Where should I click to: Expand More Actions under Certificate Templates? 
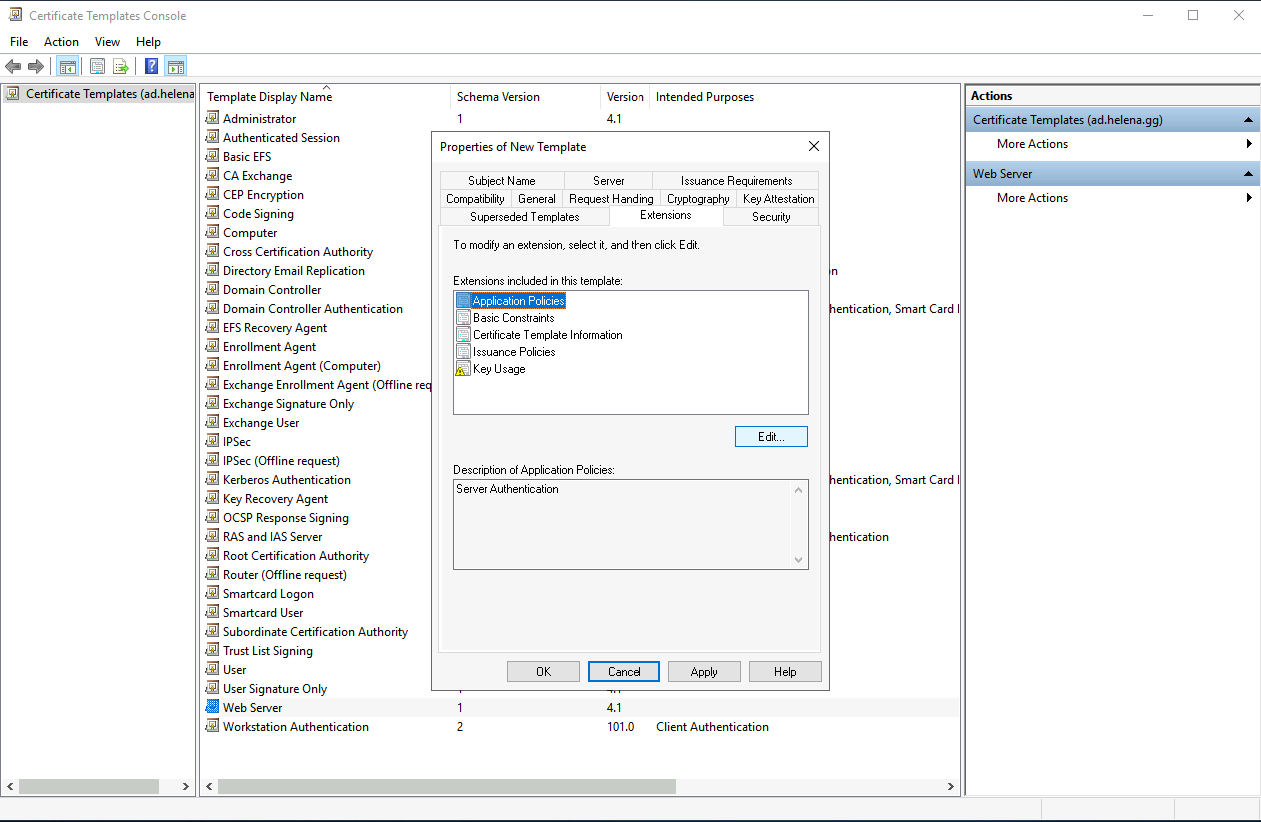click(1032, 144)
